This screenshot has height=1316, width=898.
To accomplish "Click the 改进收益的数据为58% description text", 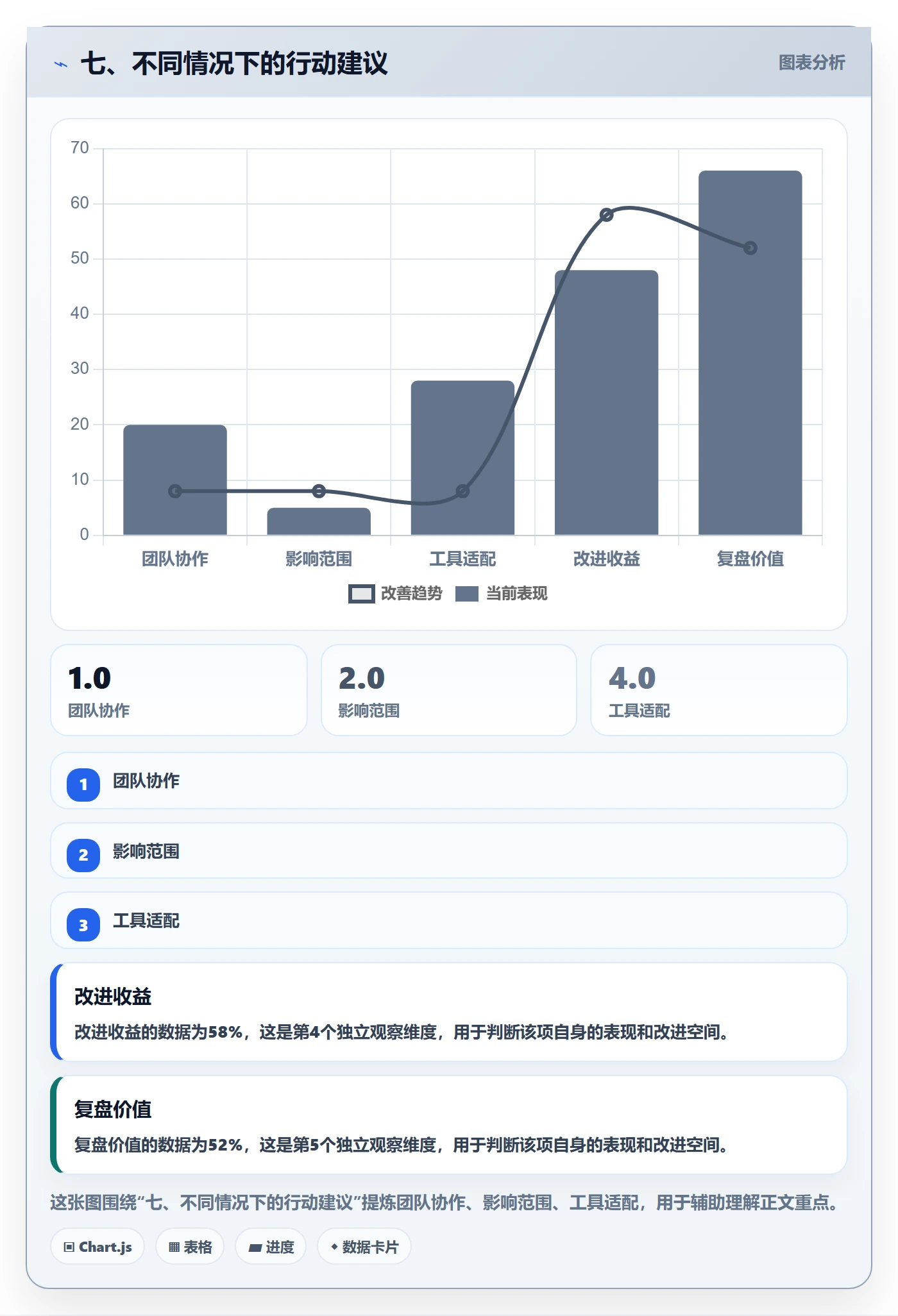I will 401,1033.
